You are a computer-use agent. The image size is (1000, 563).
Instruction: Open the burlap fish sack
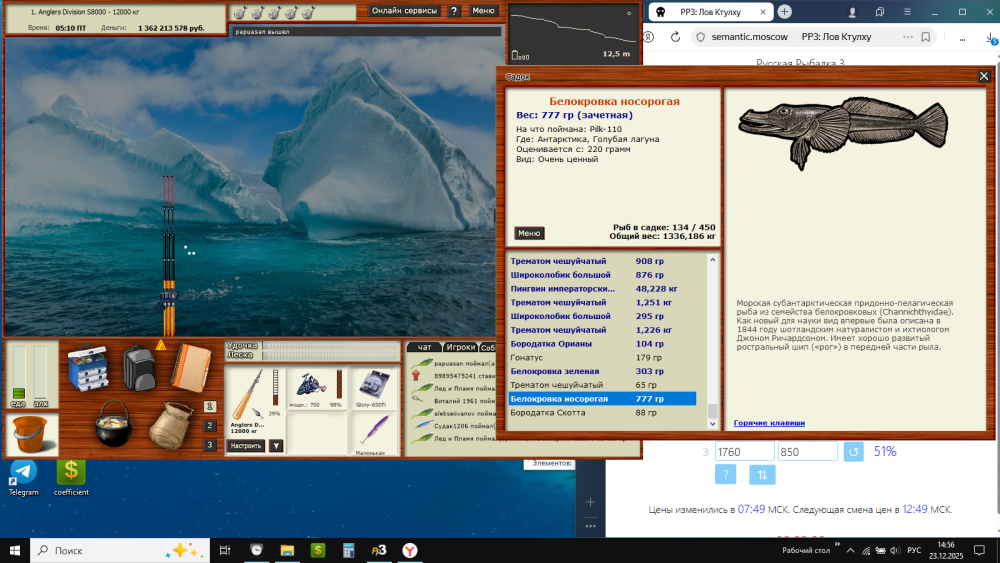(x=170, y=425)
